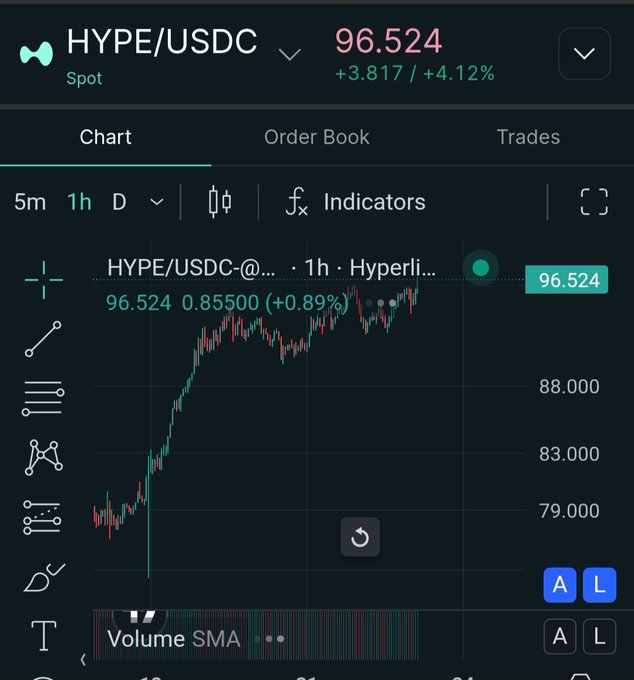Click the green live market status dot

480,268
